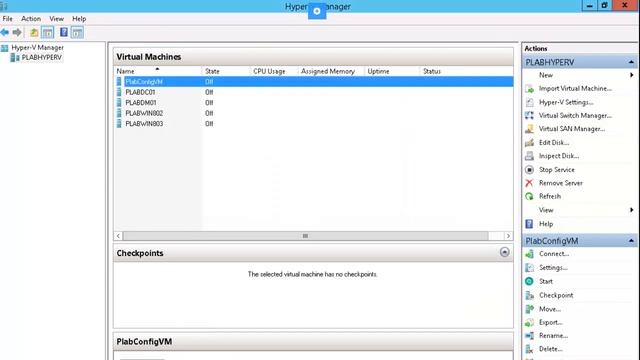Expand the New submenu arrow

(x=631, y=75)
